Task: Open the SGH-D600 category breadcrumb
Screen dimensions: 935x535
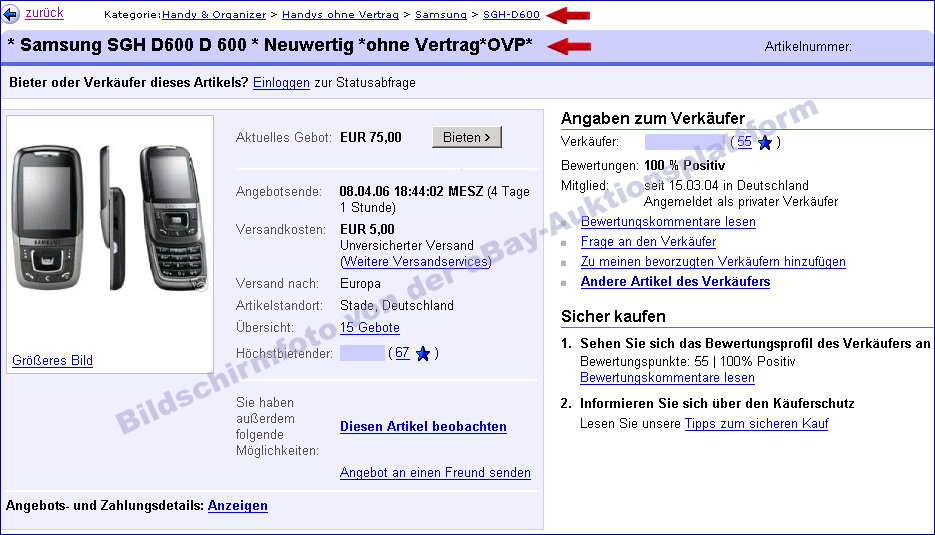Action: tap(511, 14)
